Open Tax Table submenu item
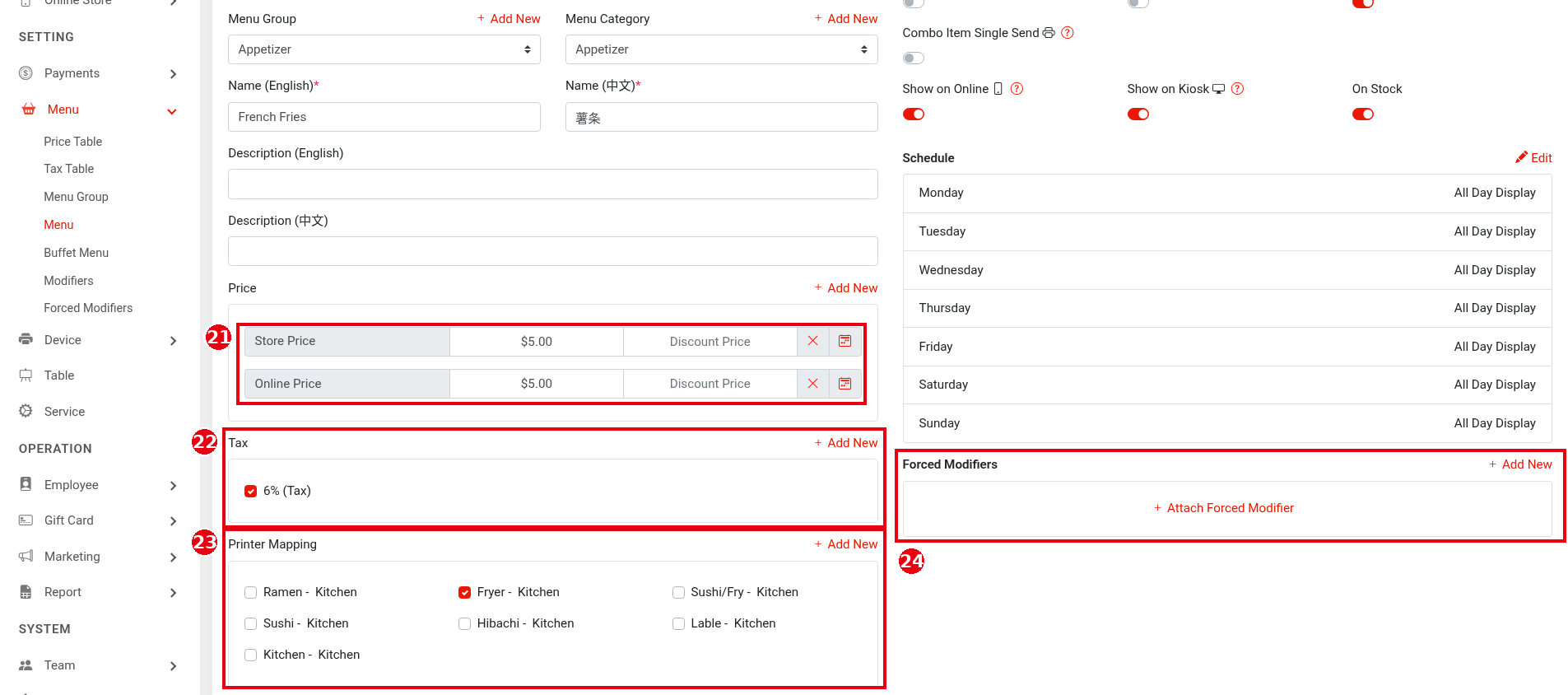1568x695 pixels. point(69,169)
